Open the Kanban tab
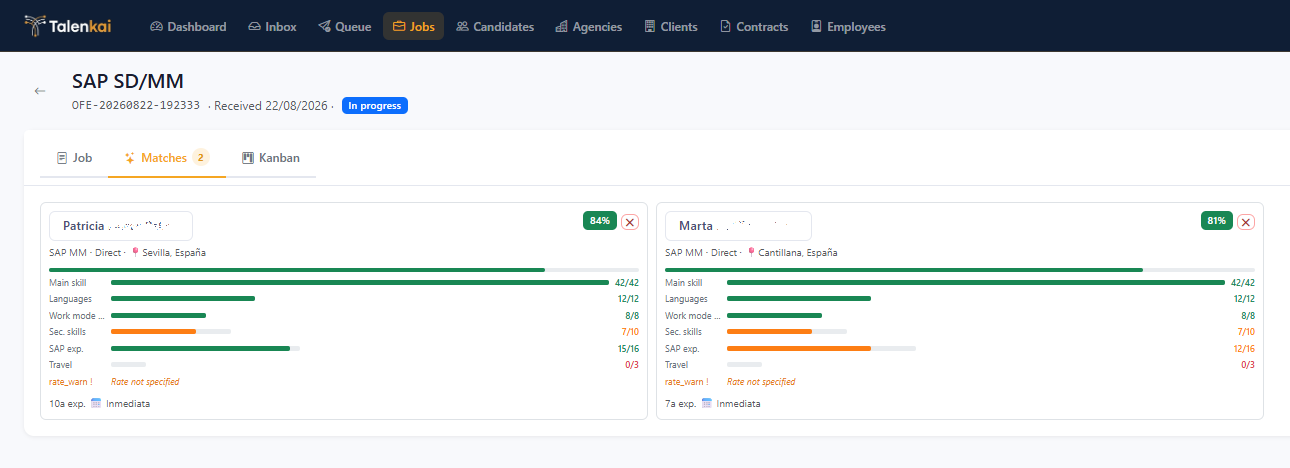Image resolution: width=1290 pixels, height=468 pixels. coord(271,158)
